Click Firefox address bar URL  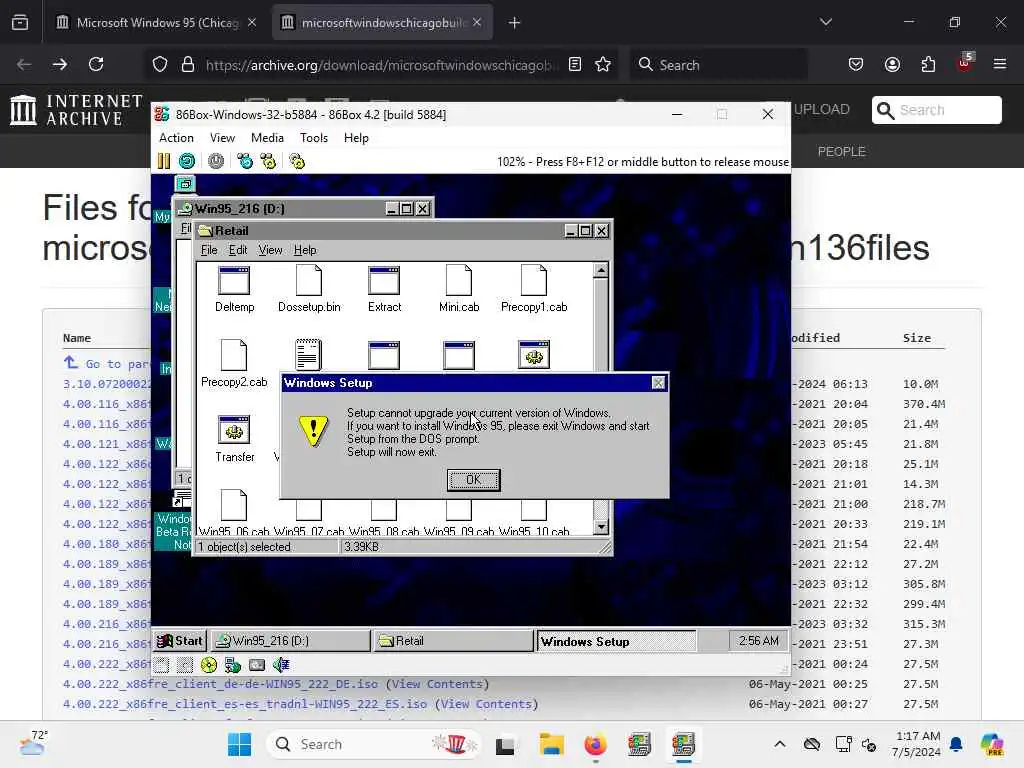coord(380,65)
